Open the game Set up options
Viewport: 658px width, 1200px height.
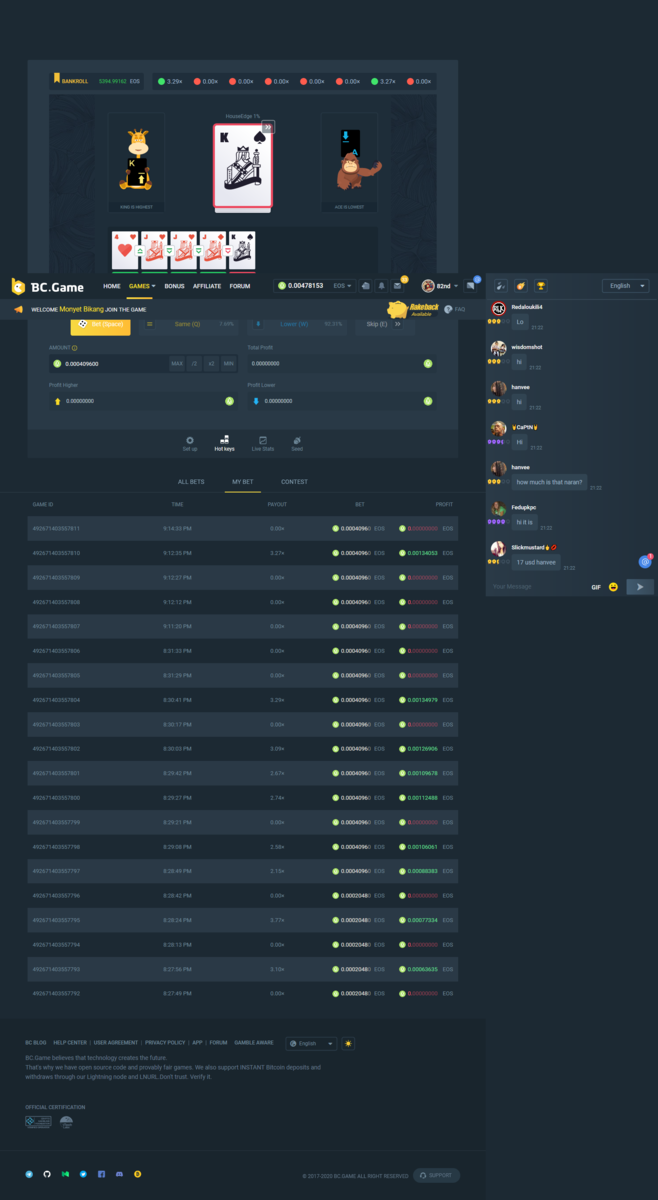point(190,443)
